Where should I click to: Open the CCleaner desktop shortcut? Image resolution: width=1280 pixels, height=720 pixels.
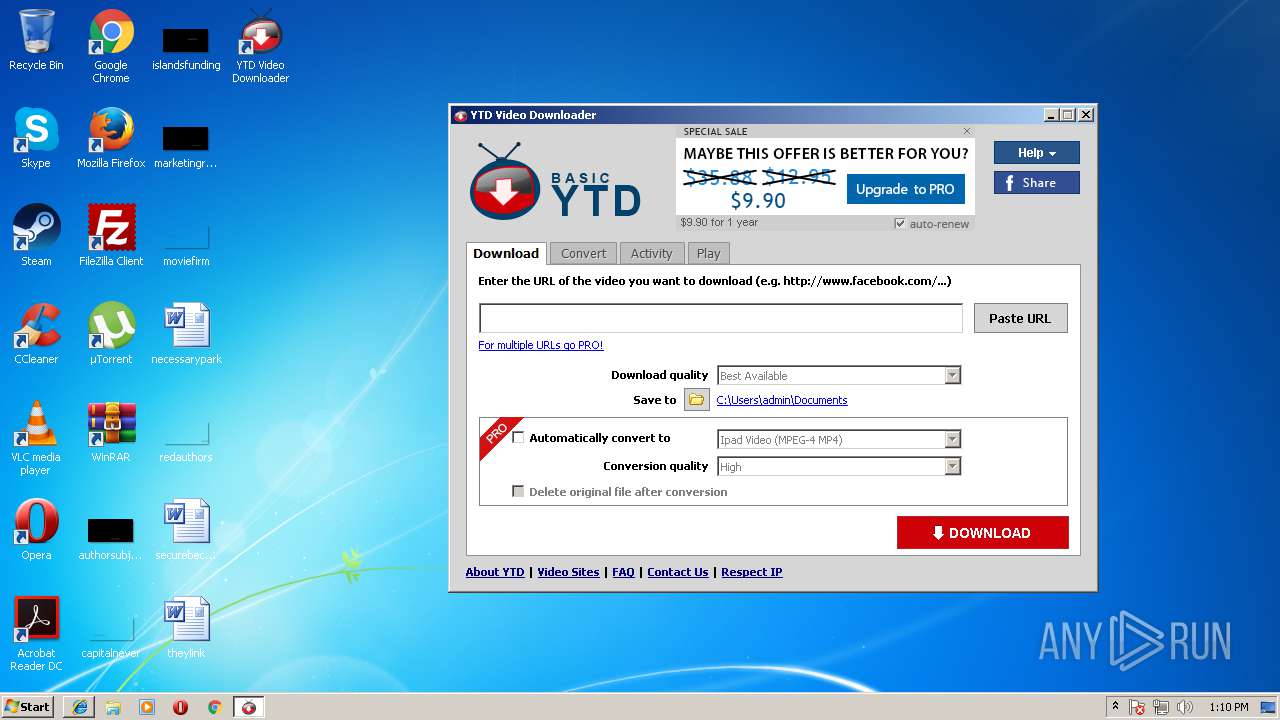click(x=36, y=334)
